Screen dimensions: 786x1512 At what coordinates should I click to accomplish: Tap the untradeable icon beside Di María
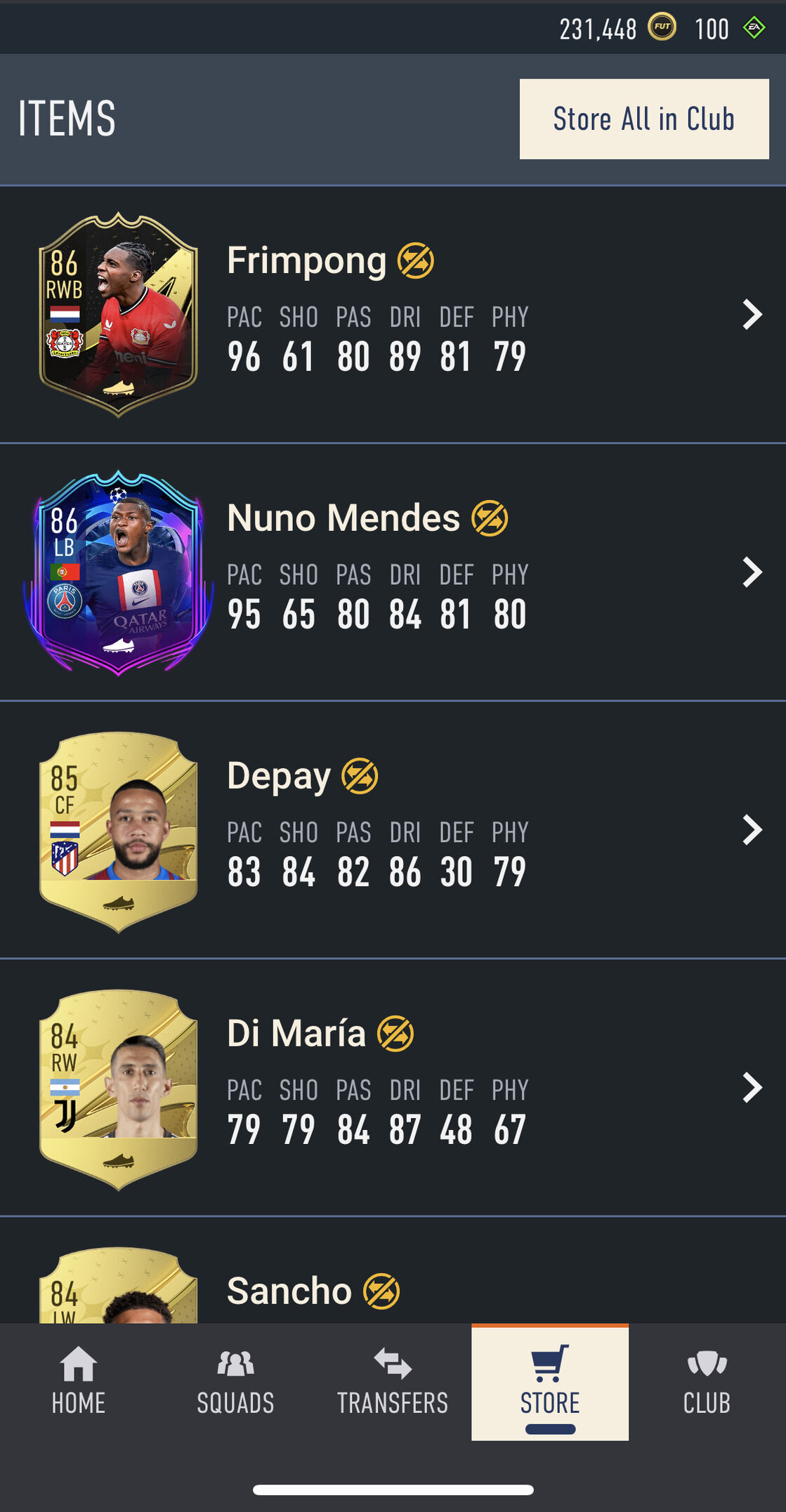[395, 1034]
